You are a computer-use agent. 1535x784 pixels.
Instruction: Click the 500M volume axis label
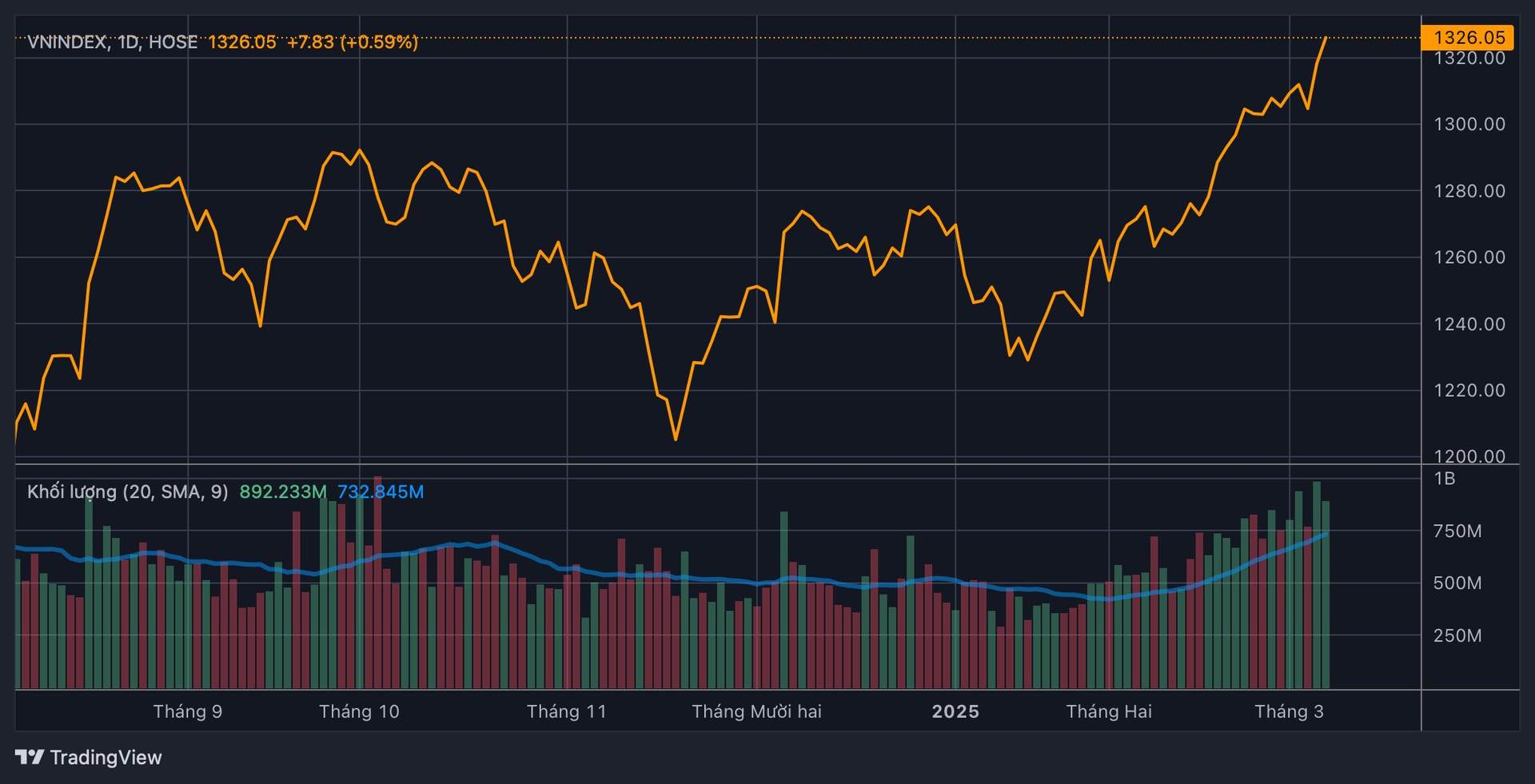click(1457, 583)
